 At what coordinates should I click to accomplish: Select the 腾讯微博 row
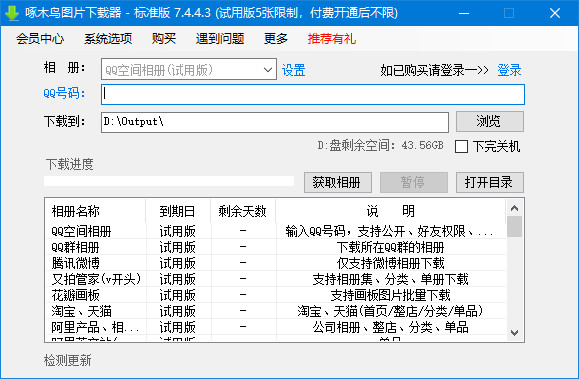[x=275, y=263]
